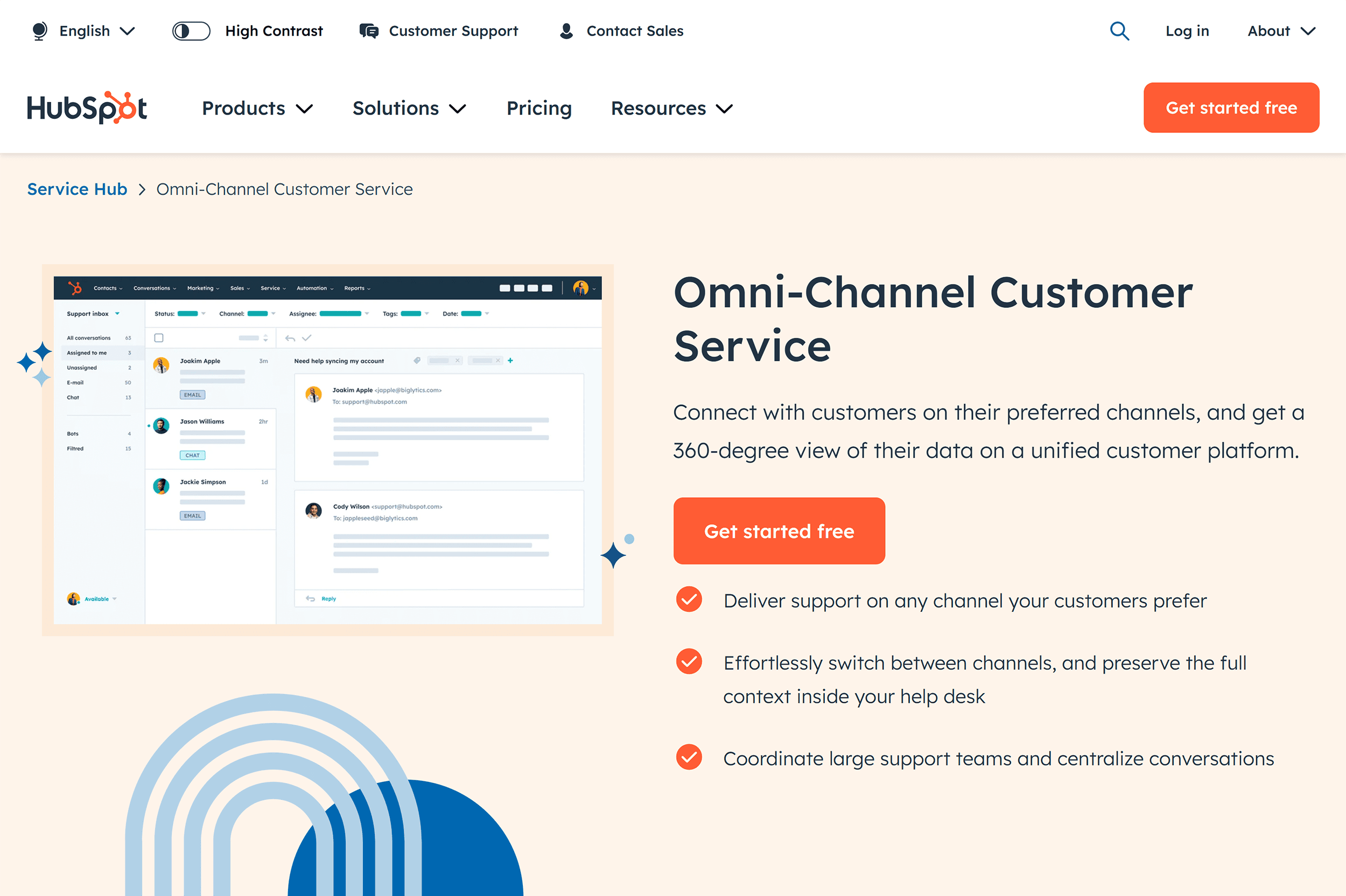Open the Solutions menu
The height and width of the screenshot is (896, 1346).
coord(409,108)
